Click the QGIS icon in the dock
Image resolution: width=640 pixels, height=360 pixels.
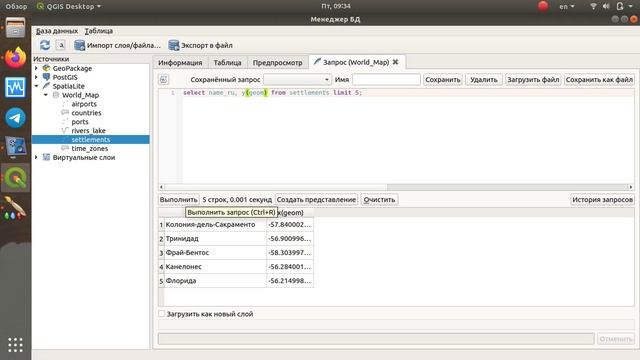tap(16, 178)
